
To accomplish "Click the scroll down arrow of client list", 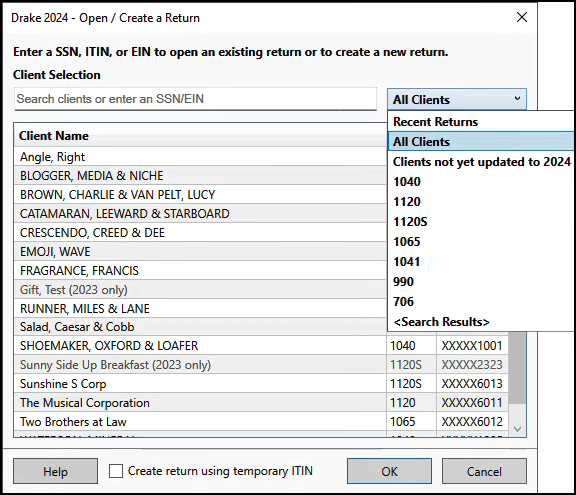I will tap(518, 429).
